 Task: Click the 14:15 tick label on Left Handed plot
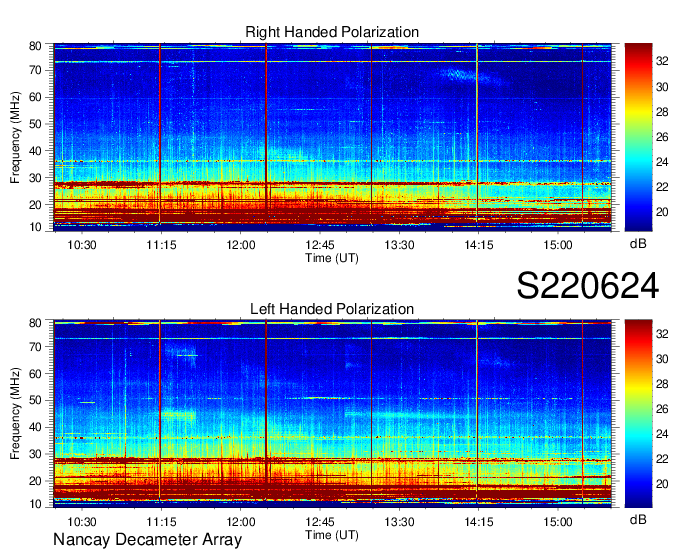tap(479, 522)
